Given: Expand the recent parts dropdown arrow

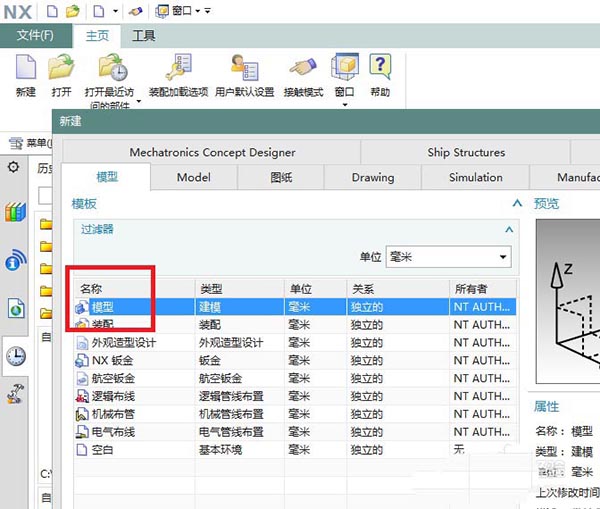Looking at the screenshot, I should 139,101.
